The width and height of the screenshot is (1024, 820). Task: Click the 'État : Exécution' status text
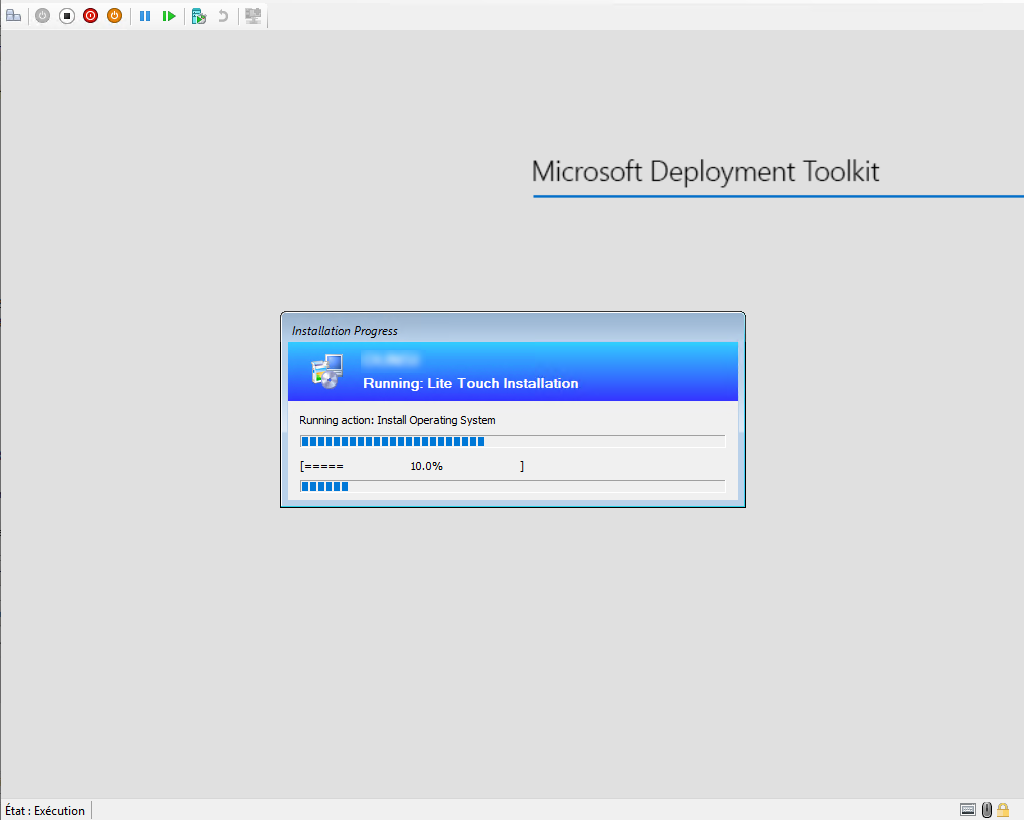click(45, 810)
